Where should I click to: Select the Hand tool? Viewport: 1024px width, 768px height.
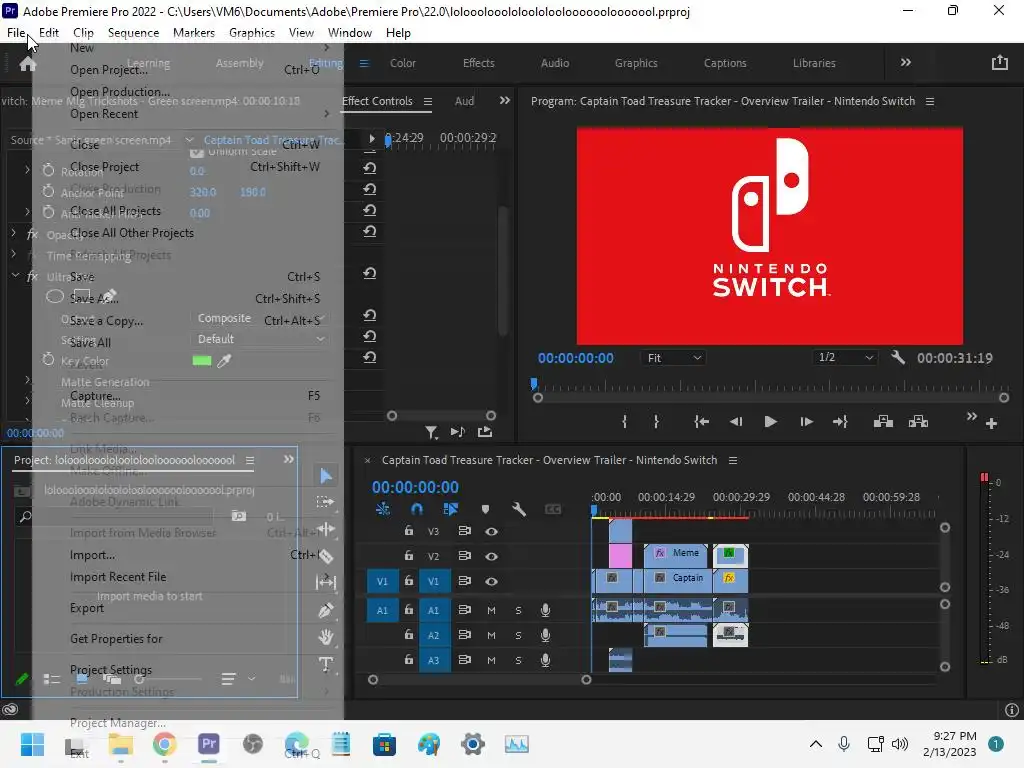click(x=326, y=636)
